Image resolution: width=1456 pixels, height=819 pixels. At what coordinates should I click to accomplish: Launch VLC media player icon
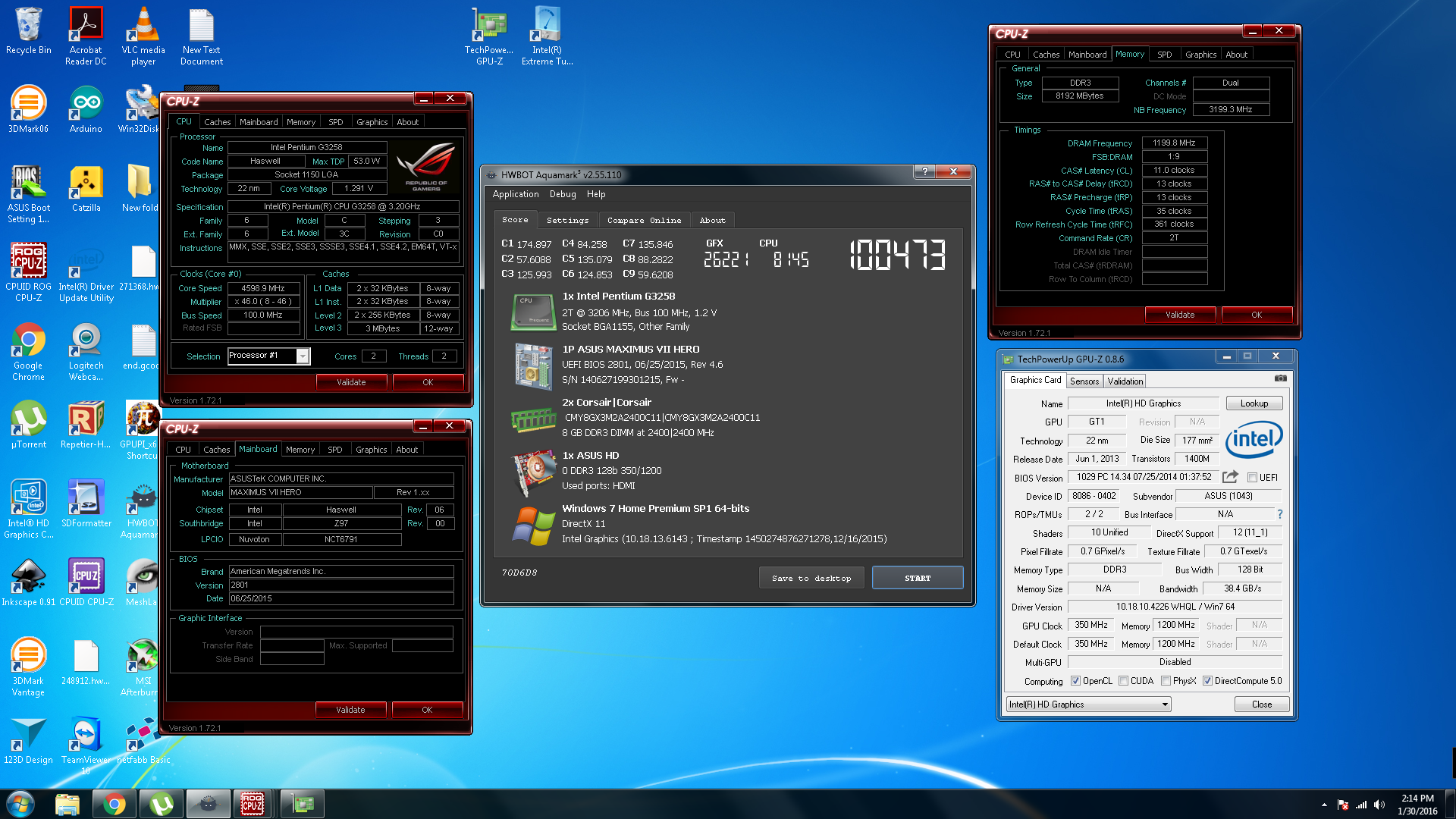[143, 36]
